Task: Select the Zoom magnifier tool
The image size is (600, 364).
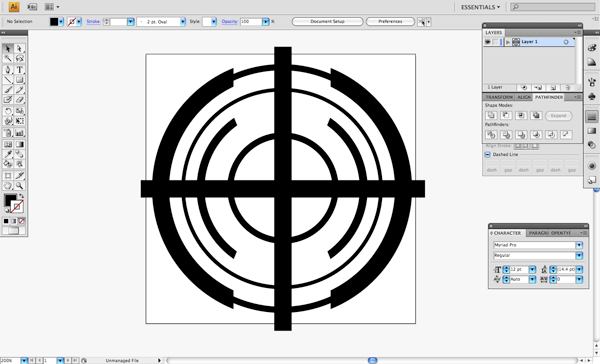Action: (20, 186)
